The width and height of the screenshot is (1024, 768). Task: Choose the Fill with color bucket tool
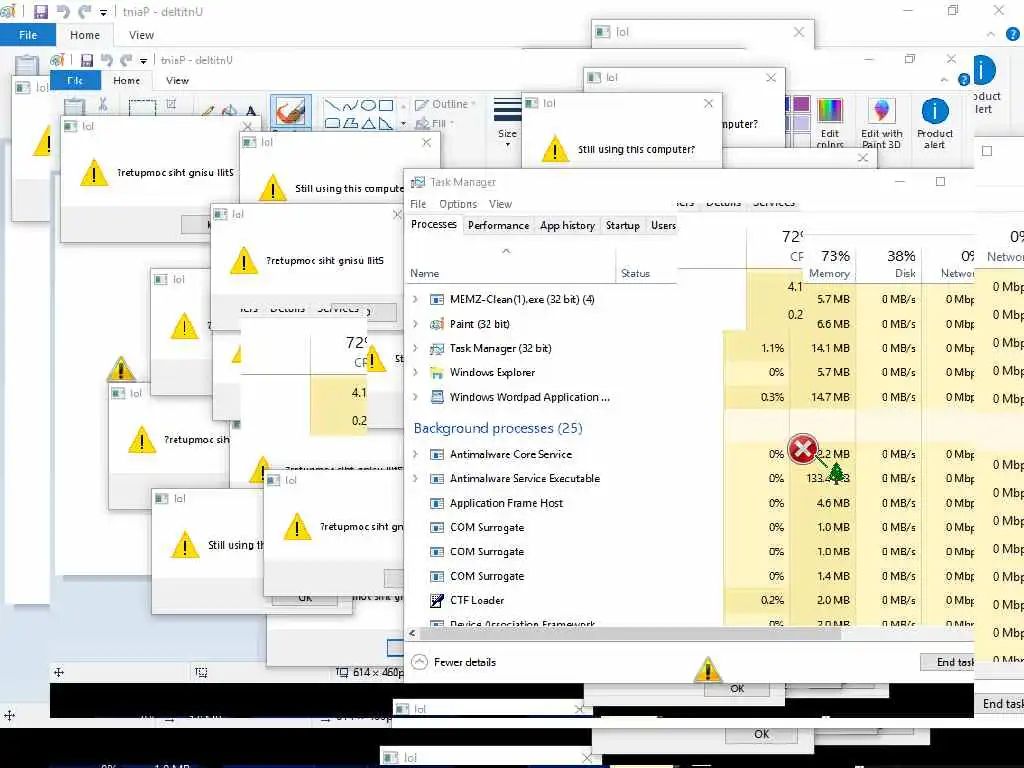tap(229, 111)
